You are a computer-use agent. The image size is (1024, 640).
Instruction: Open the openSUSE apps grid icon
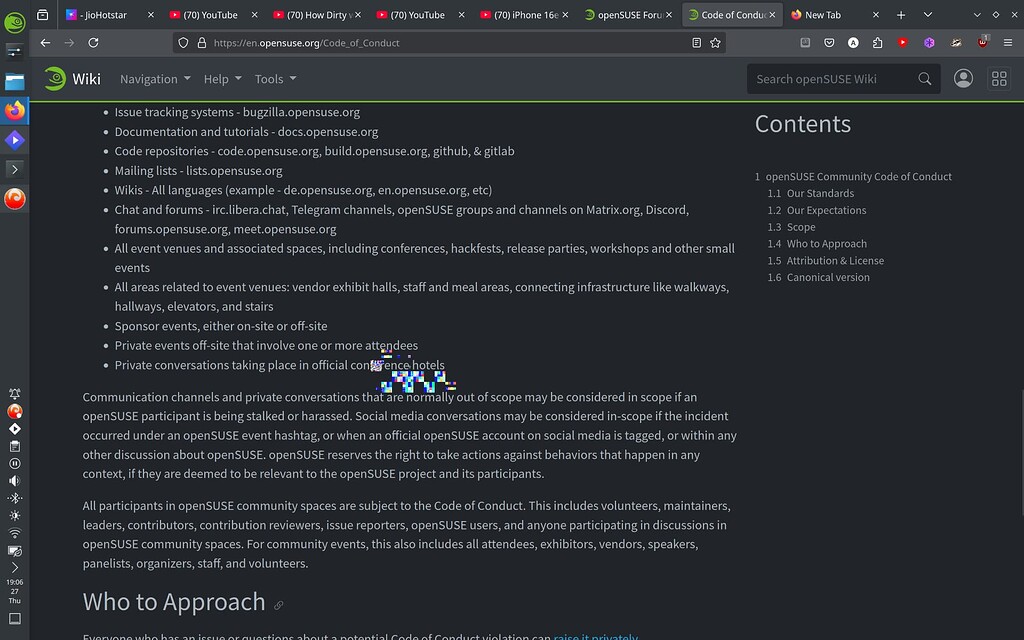(x=999, y=78)
